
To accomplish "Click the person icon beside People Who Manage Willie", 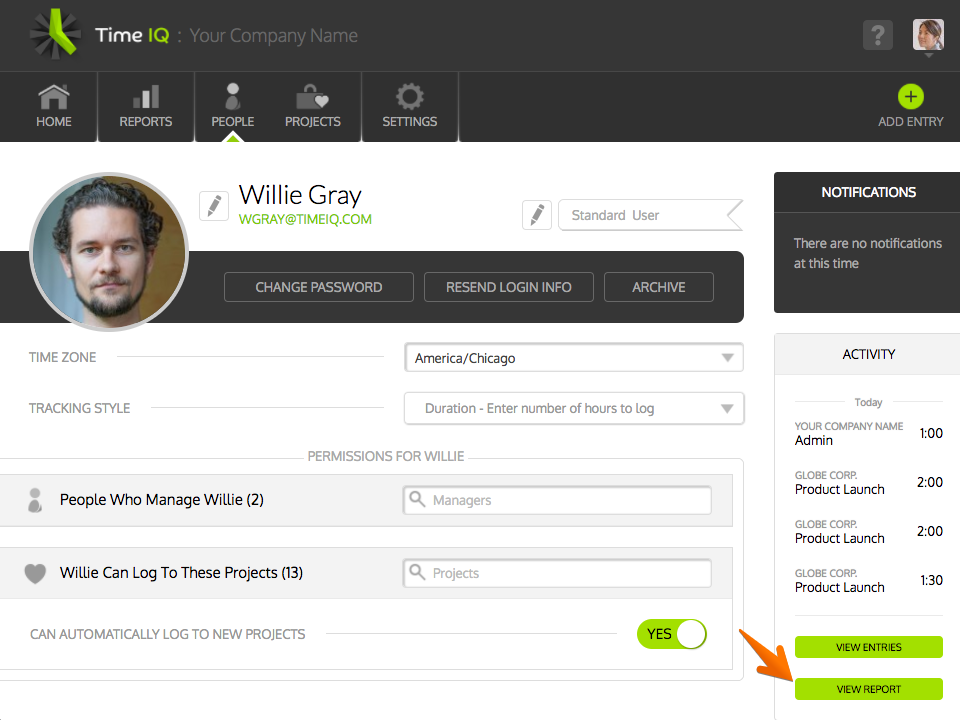I will click(x=36, y=500).
